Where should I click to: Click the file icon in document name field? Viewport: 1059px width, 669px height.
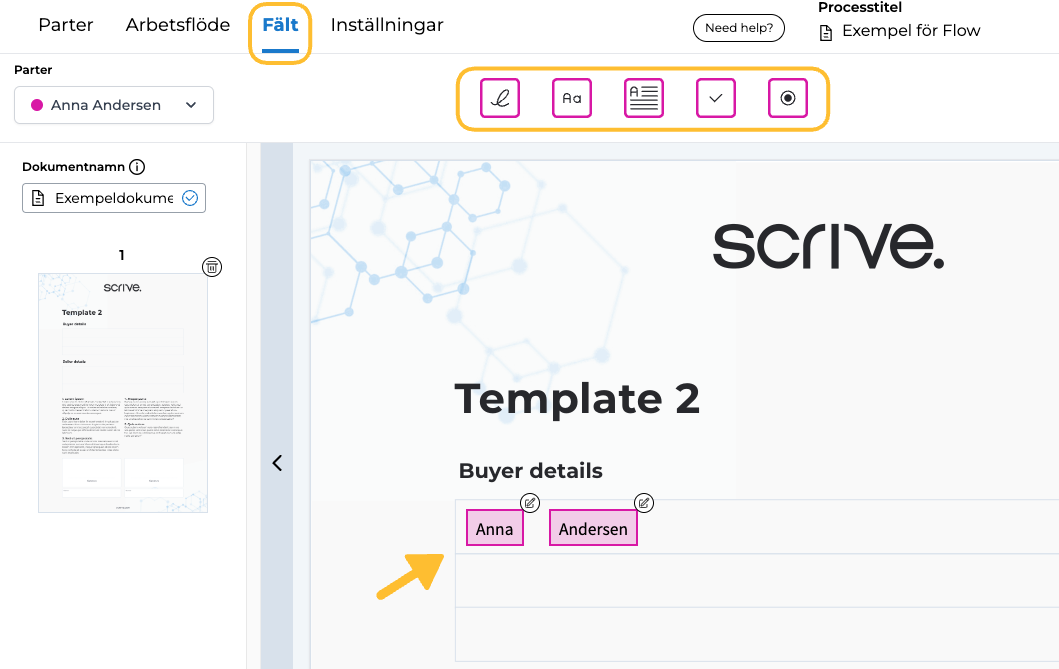(x=38, y=198)
